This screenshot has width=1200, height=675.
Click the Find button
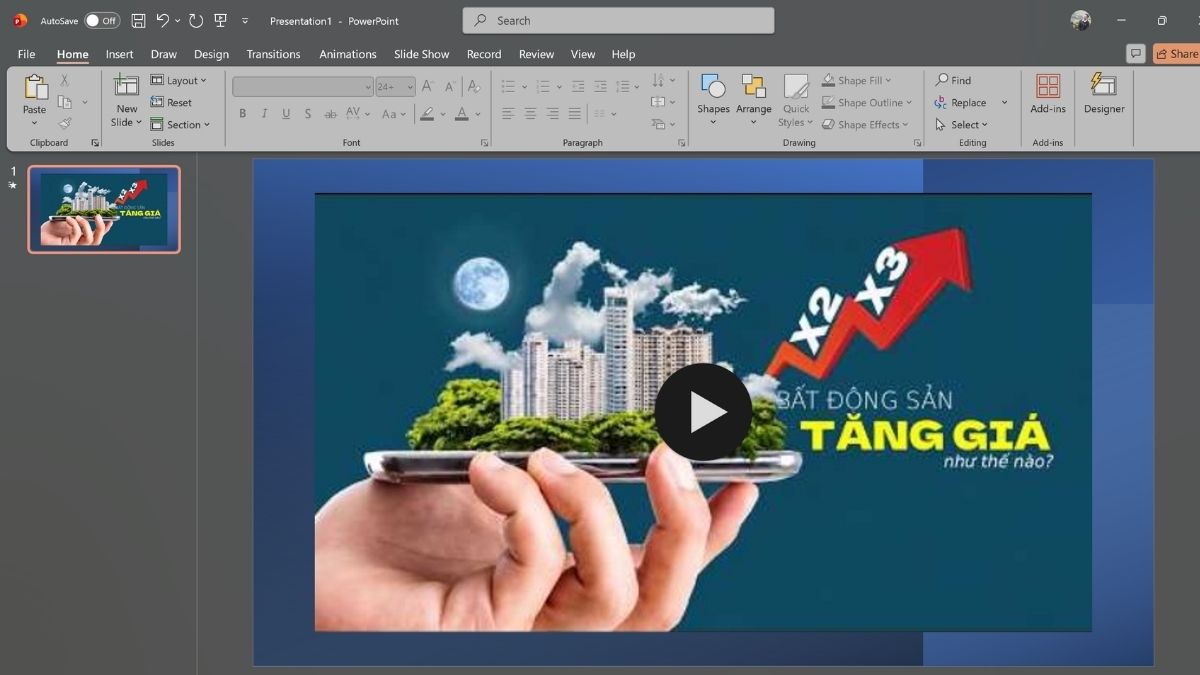tap(953, 80)
